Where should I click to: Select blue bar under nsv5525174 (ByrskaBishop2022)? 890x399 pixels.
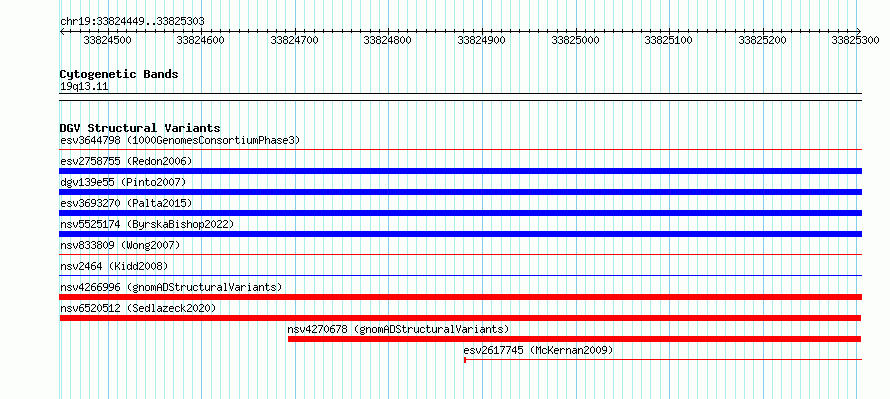coord(461,234)
